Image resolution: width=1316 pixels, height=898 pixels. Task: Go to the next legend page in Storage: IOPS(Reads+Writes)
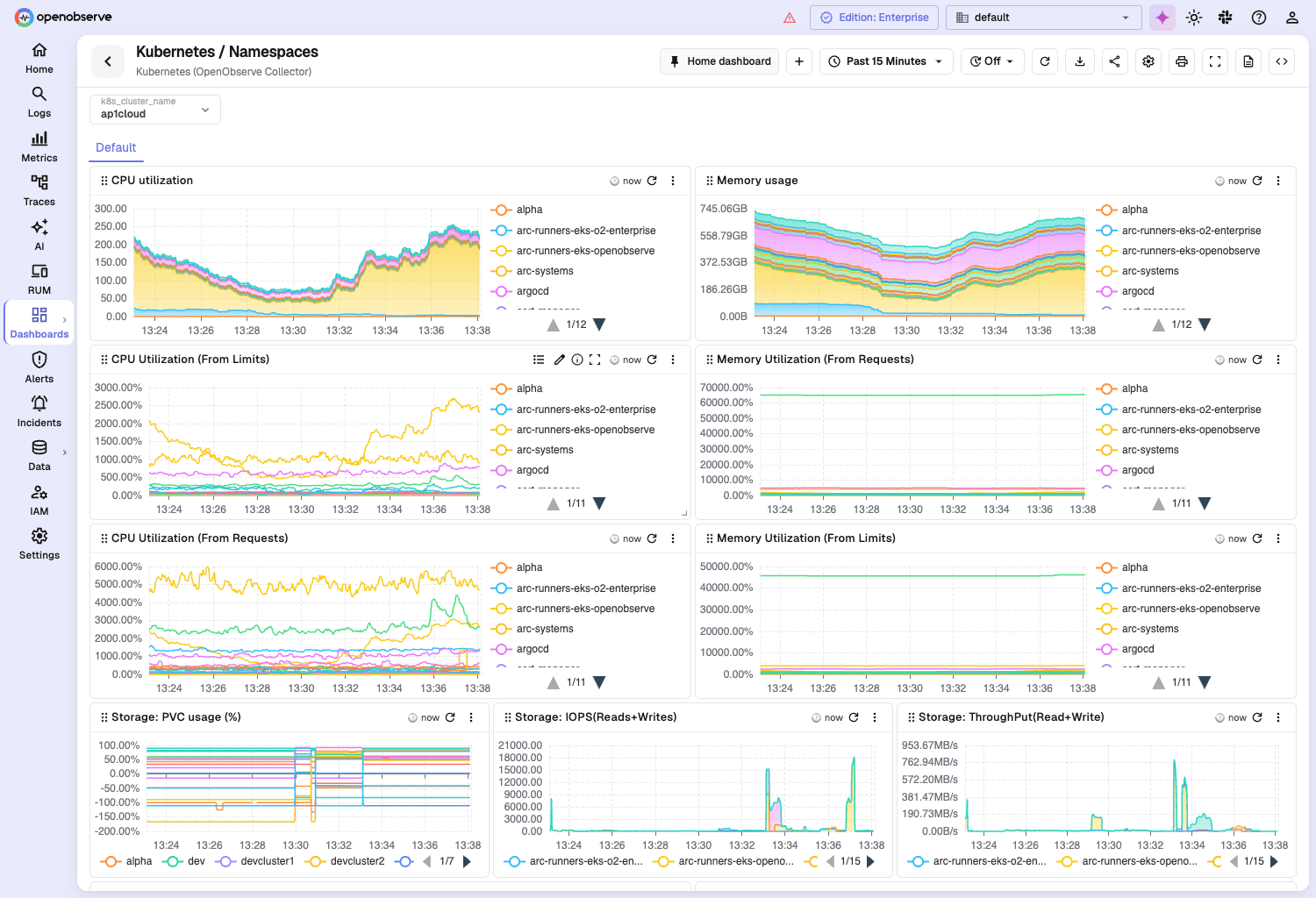870,861
